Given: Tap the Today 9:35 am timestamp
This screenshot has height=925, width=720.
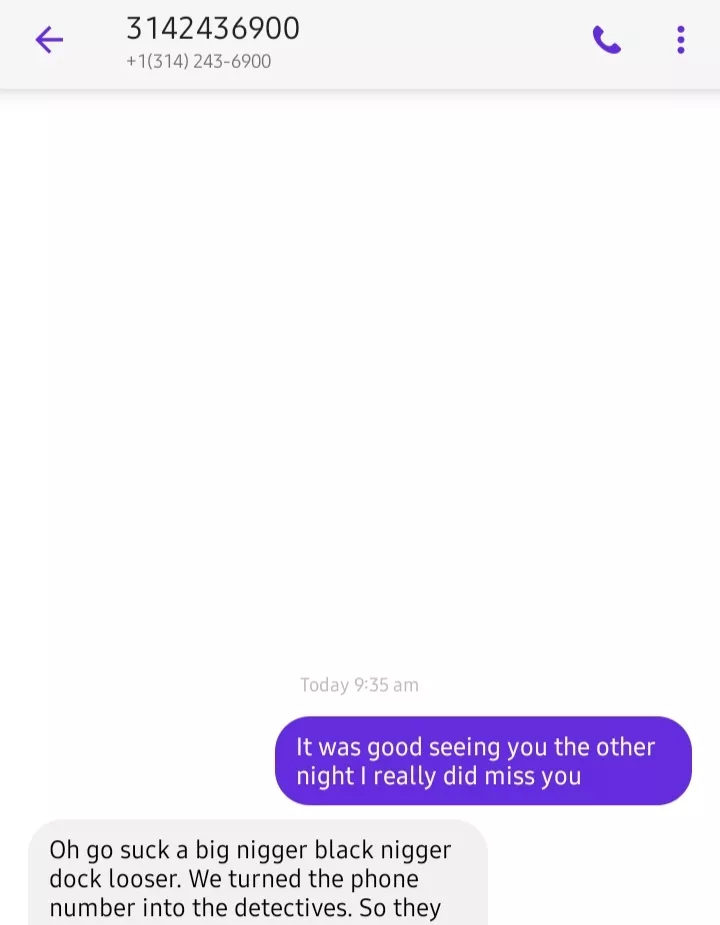Looking at the screenshot, I should [359, 685].
